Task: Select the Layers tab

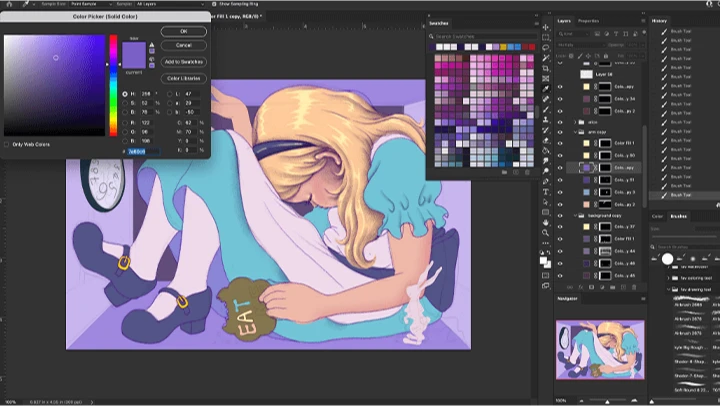Action: [x=564, y=21]
